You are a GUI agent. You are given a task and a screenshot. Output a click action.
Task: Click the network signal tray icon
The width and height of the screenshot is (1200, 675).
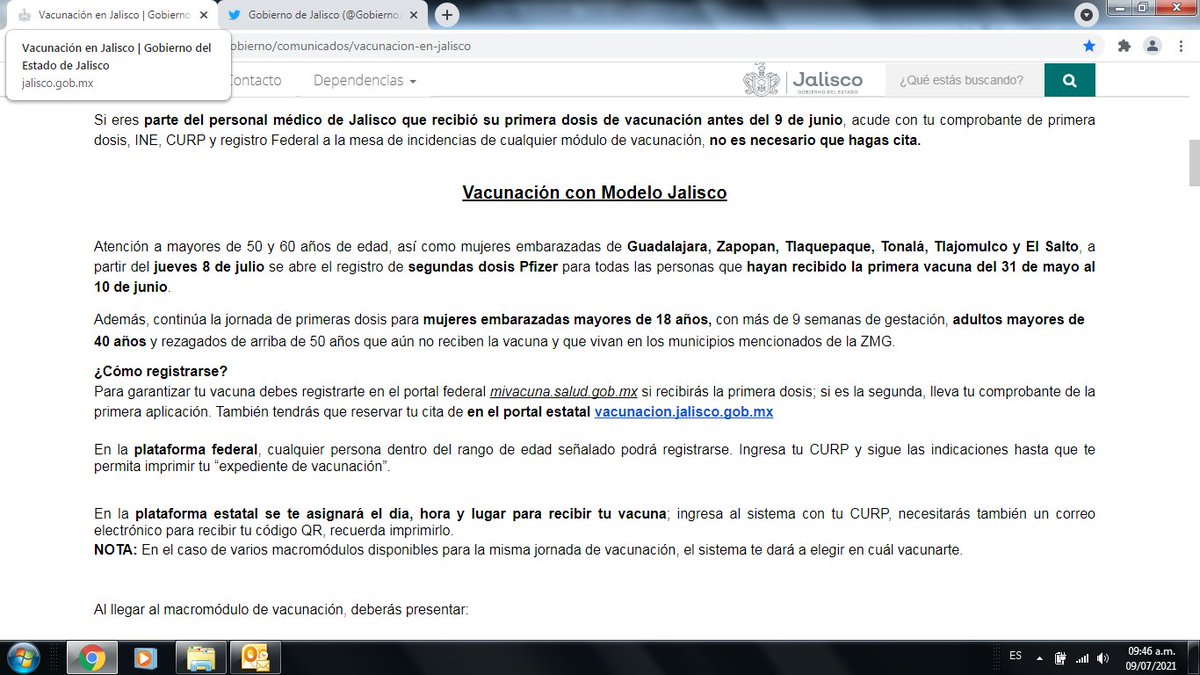1081,658
